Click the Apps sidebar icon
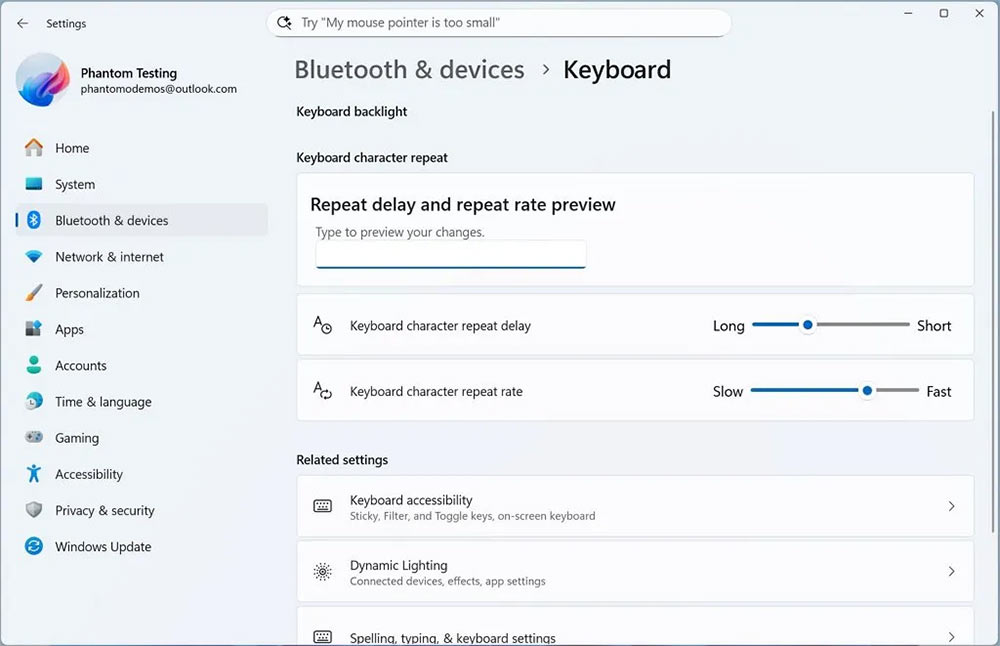 33,329
